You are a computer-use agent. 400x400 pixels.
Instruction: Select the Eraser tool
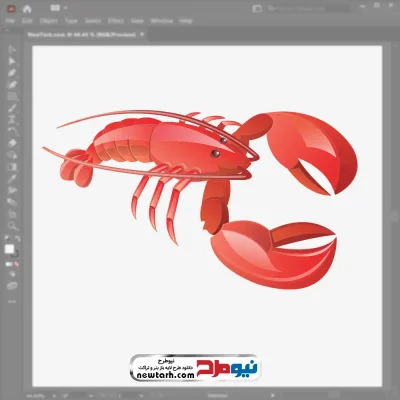tap(12, 143)
